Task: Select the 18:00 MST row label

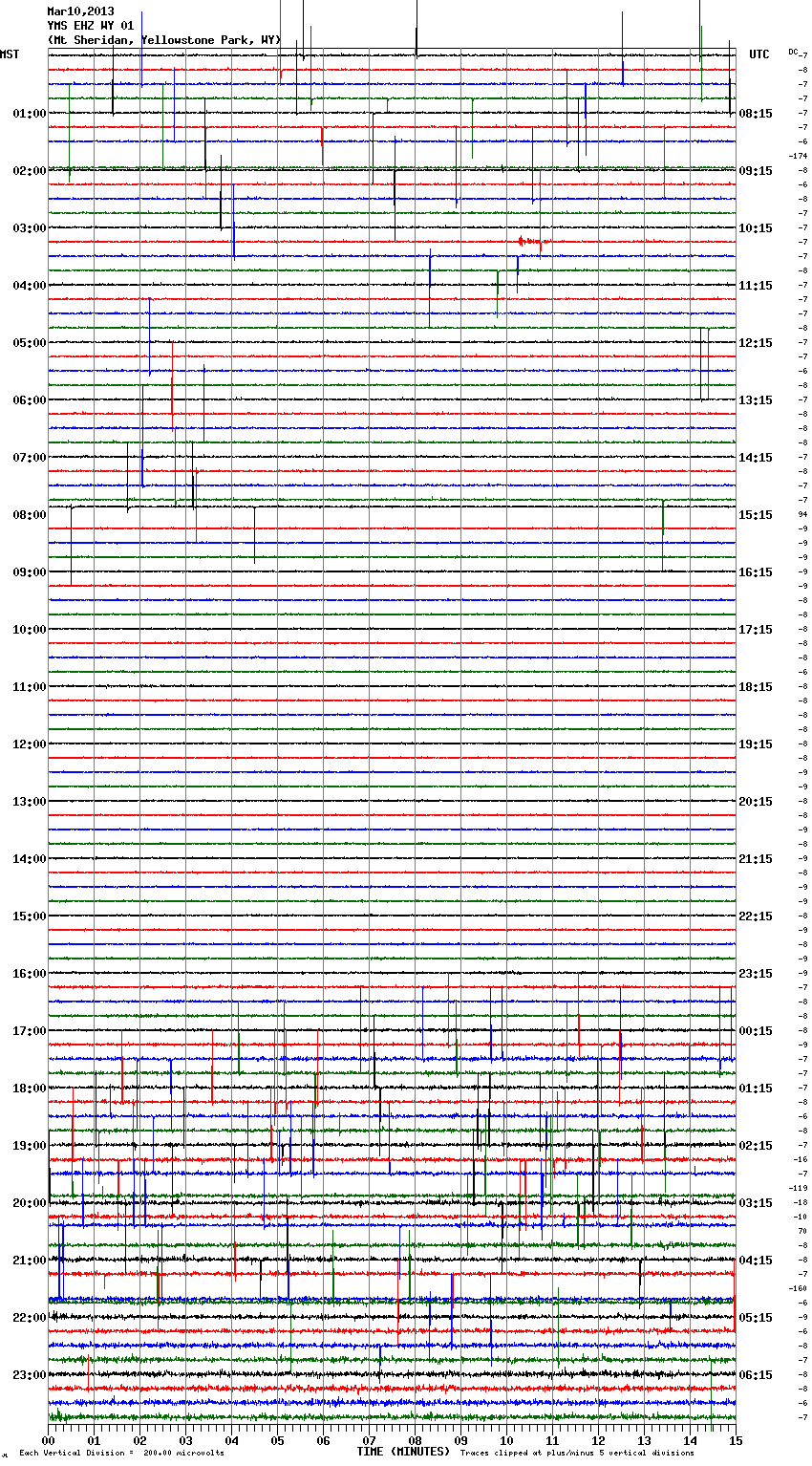Action: pyautogui.click(x=30, y=1089)
